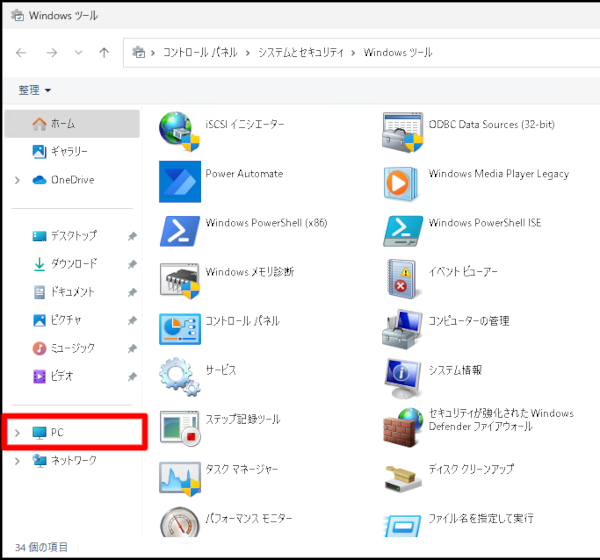Click the システム情報 monitor icon
The width and height of the screenshot is (600, 560).
point(403,378)
